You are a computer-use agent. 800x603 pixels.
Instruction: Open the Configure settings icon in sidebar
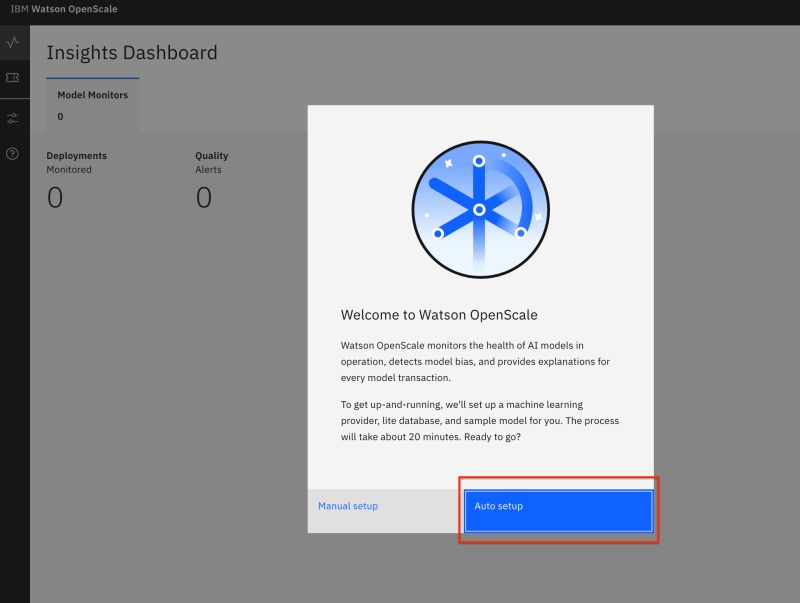[13, 117]
